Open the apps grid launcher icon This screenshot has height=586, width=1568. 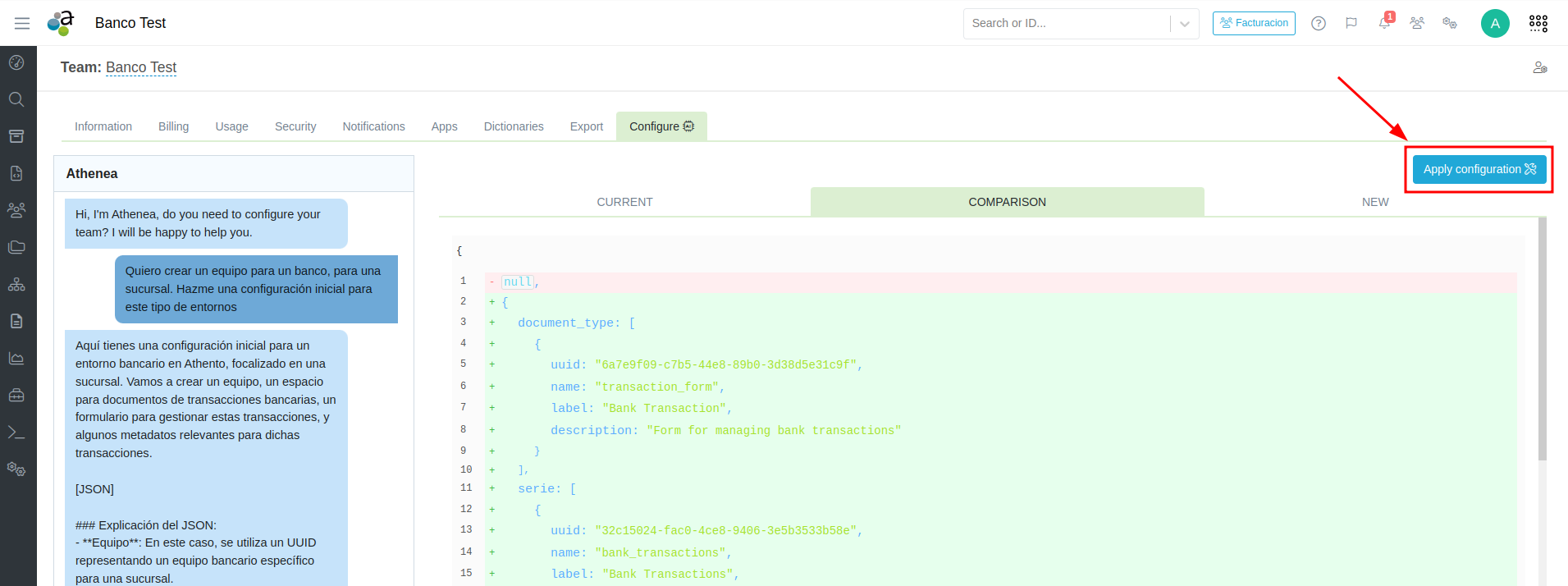click(1538, 23)
